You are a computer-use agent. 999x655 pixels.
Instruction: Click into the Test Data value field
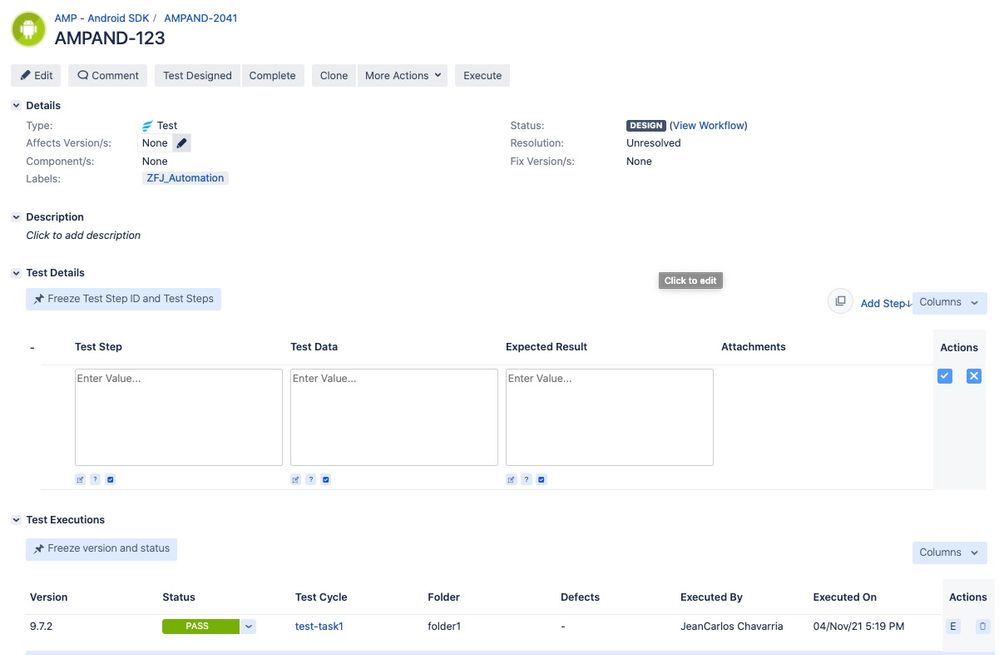[394, 417]
